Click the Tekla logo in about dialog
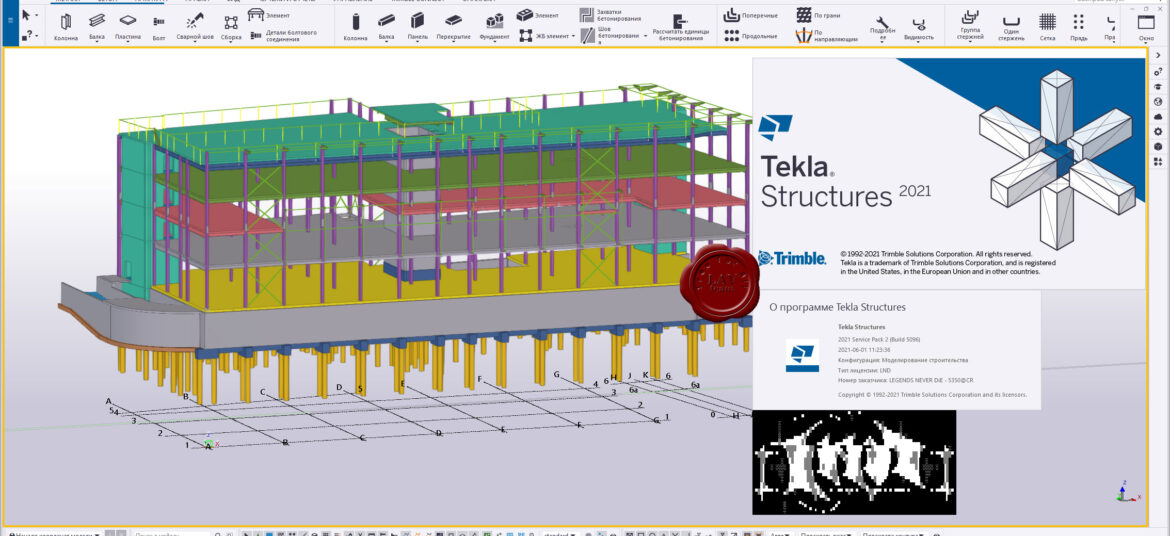This screenshot has height=536, width=1170. (802, 355)
